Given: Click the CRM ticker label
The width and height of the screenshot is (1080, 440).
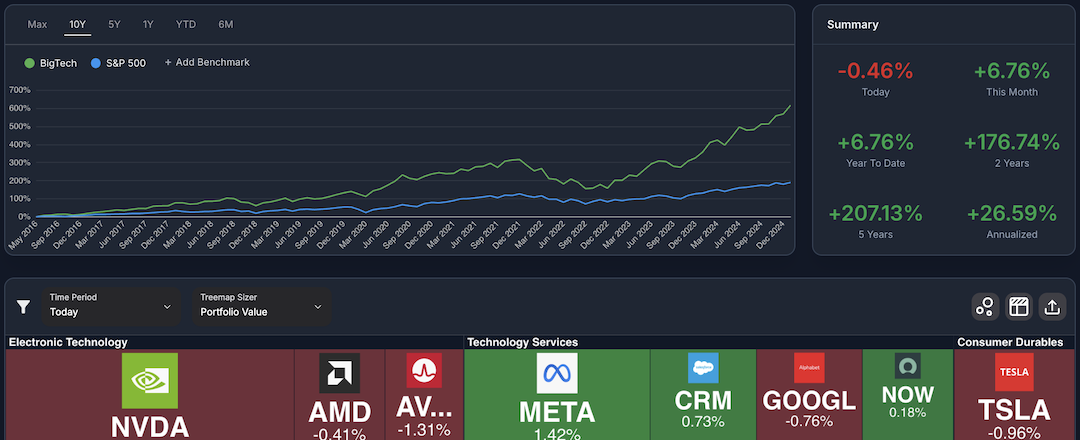Looking at the screenshot, I should click(703, 401).
